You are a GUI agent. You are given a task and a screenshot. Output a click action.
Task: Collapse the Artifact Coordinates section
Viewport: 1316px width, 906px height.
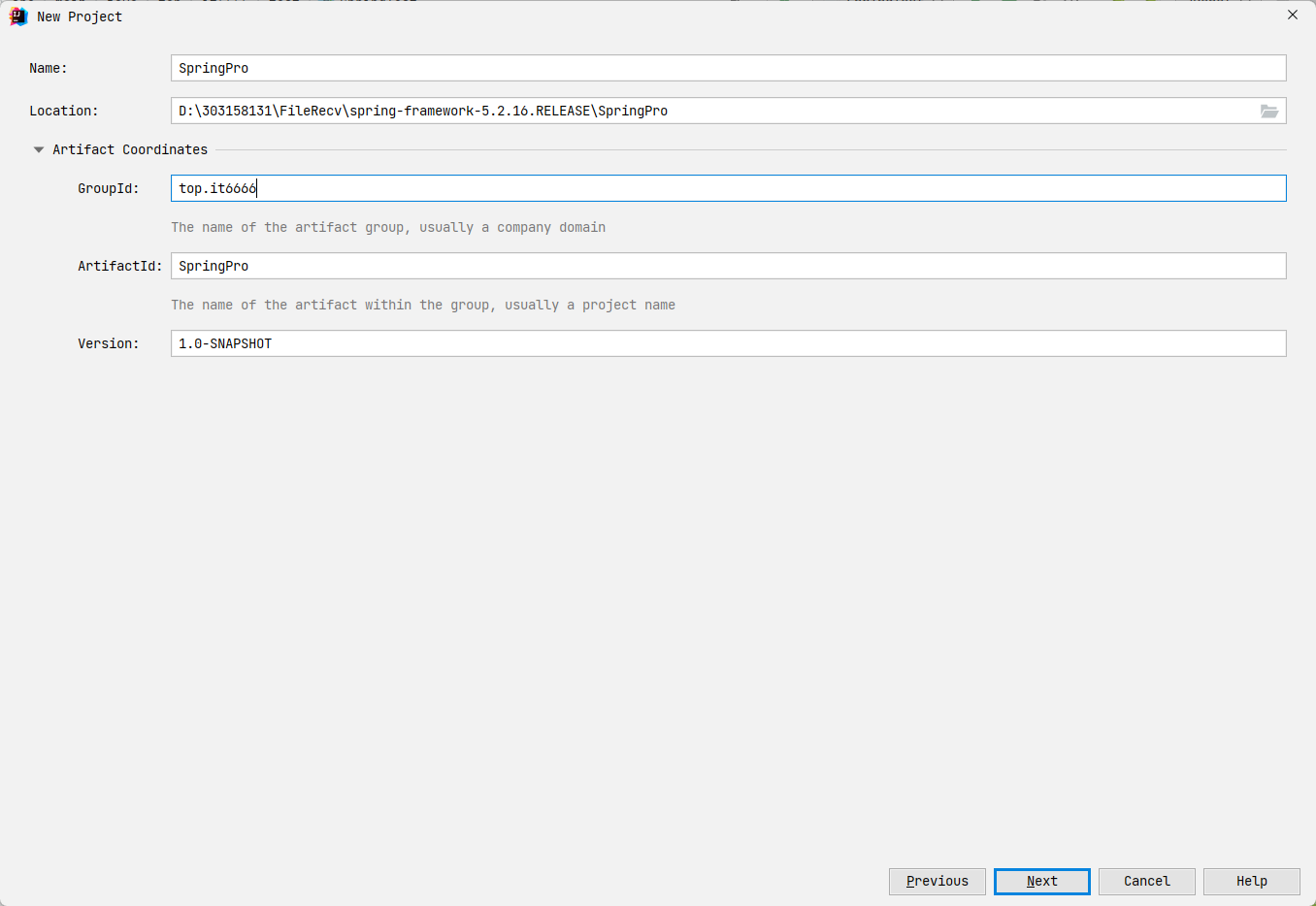39,149
